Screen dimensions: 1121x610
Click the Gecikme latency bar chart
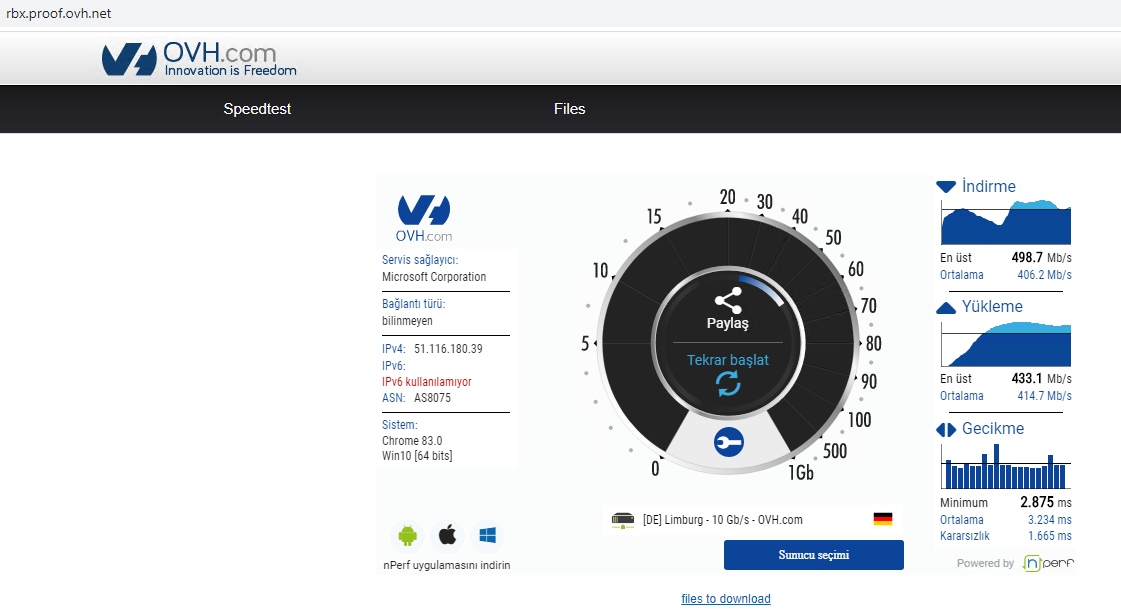coord(1006,466)
